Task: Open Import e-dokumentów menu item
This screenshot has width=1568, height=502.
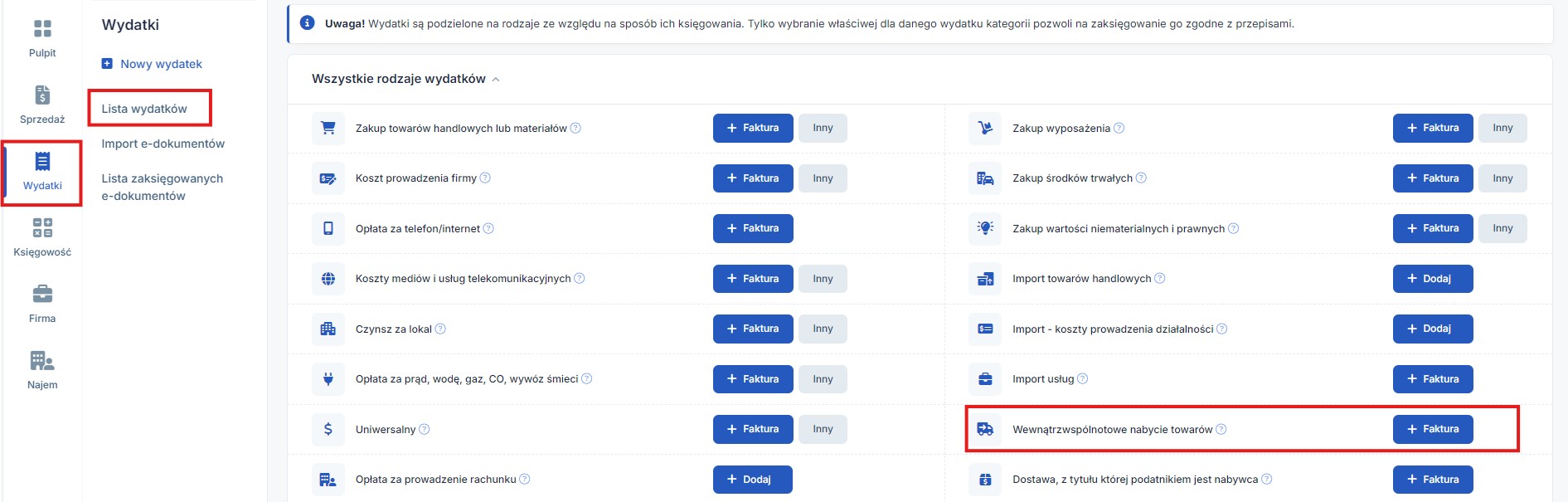Action: (x=163, y=144)
